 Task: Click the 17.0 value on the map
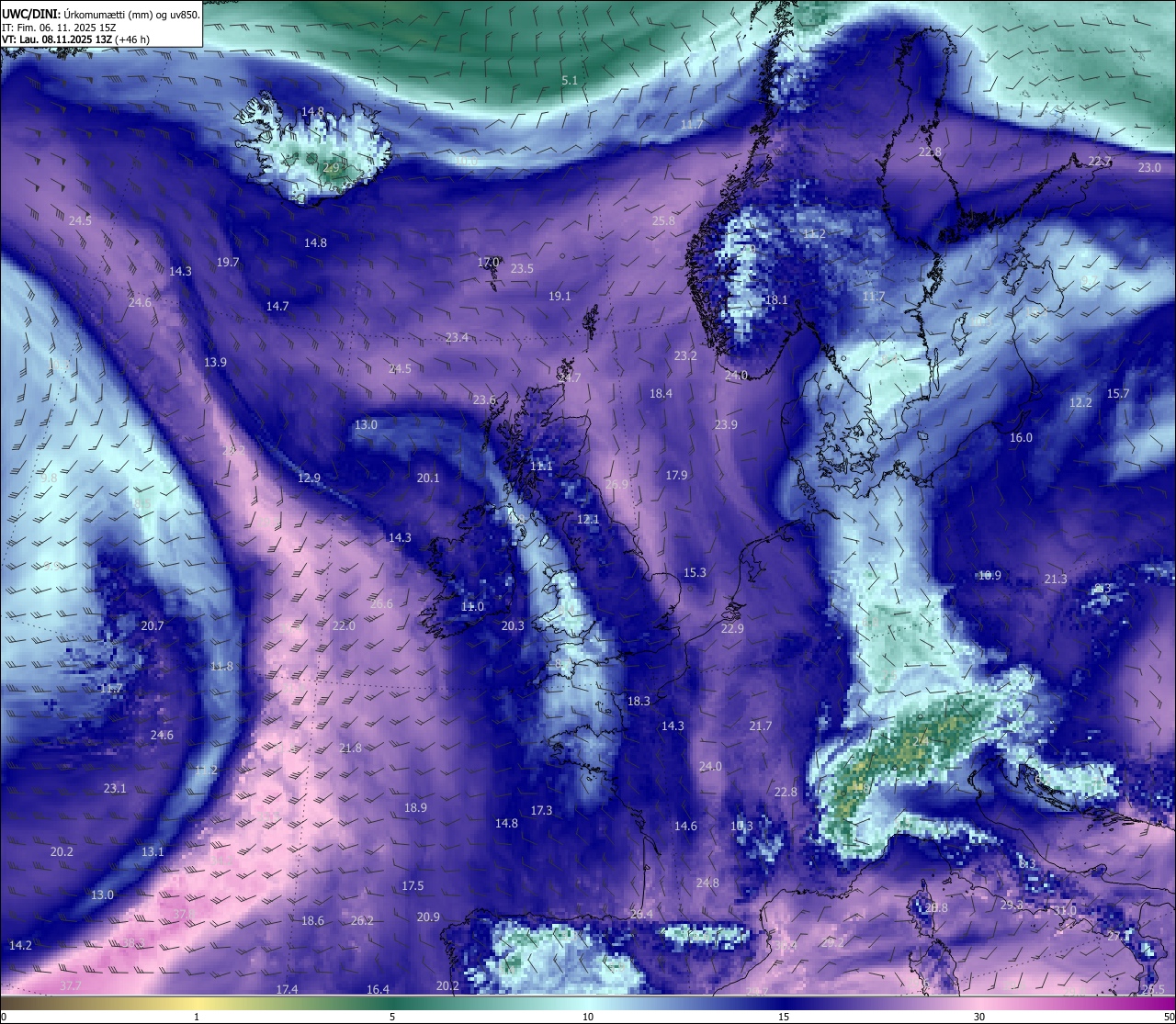click(x=488, y=262)
